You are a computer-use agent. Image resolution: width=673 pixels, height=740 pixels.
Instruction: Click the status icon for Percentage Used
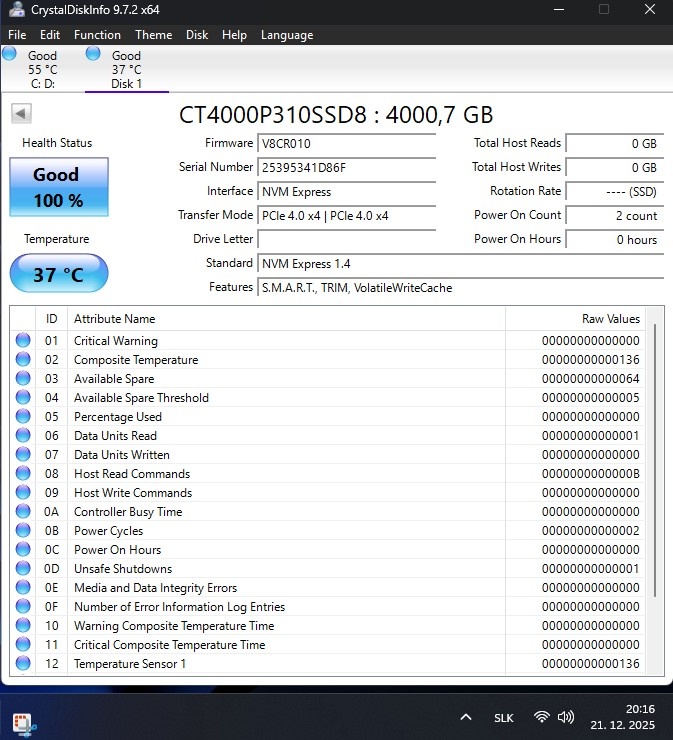coord(23,416)
